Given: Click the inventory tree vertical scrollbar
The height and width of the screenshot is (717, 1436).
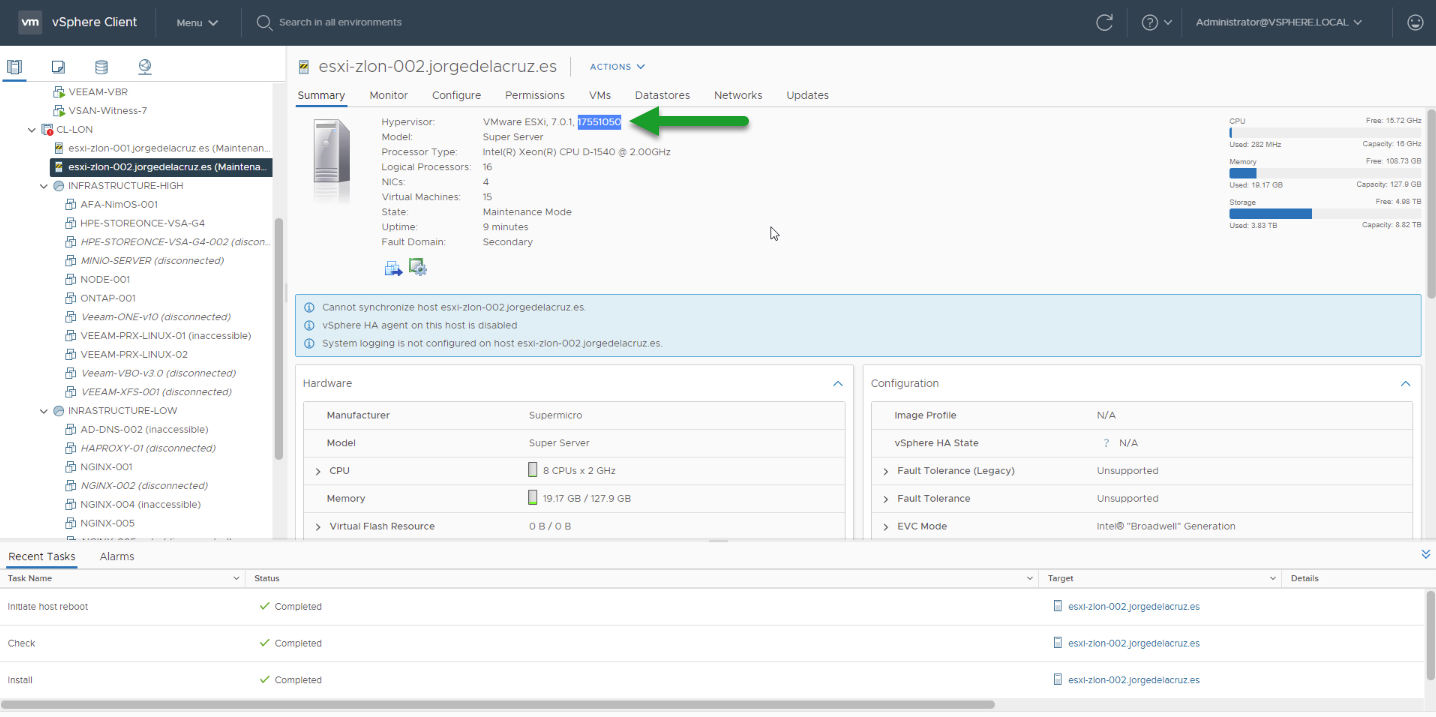Looking at the screenshot, I should [x=279, y=340].
